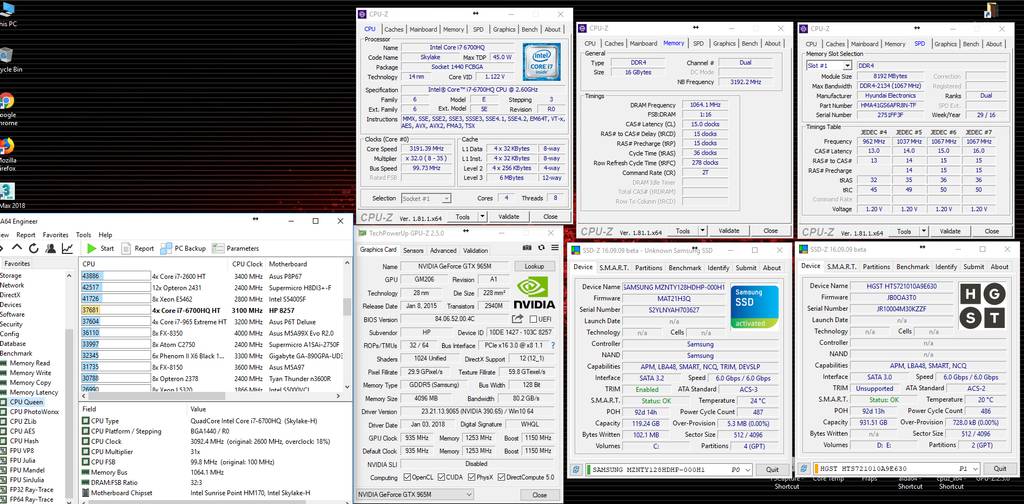
Task: Open the Slot #1 dropdown in CPU-Z SPD window
Action: tap(829, 66)
